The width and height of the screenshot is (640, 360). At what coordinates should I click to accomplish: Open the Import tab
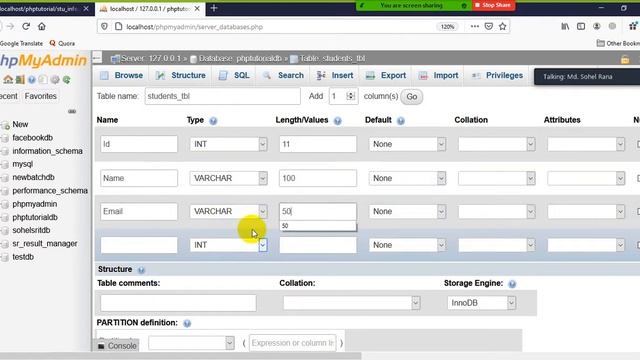[439, 76]
